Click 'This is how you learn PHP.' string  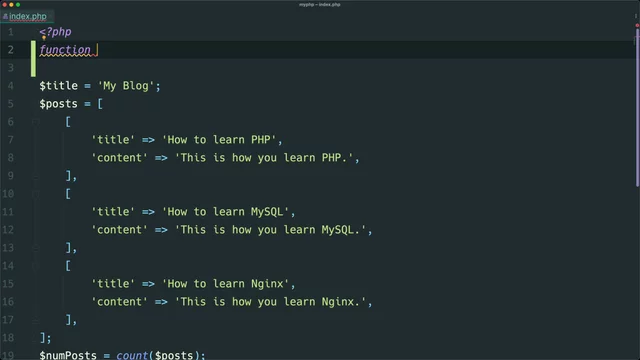264,158
